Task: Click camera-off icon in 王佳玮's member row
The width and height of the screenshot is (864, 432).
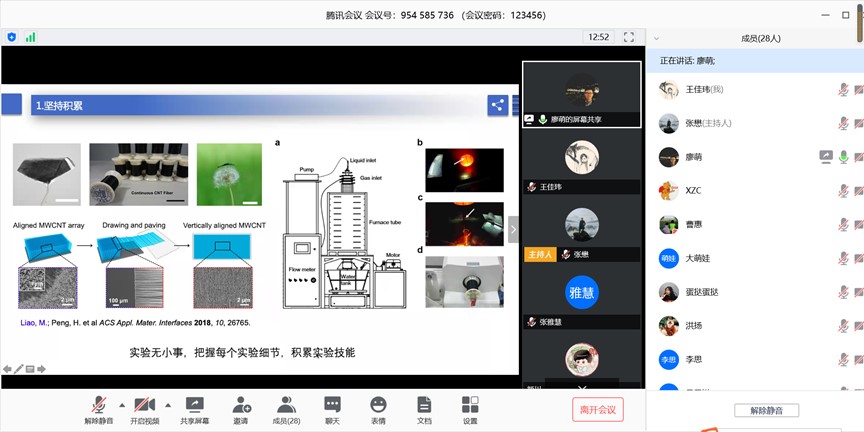Action: pyautogui.click(x=859, y=89)
